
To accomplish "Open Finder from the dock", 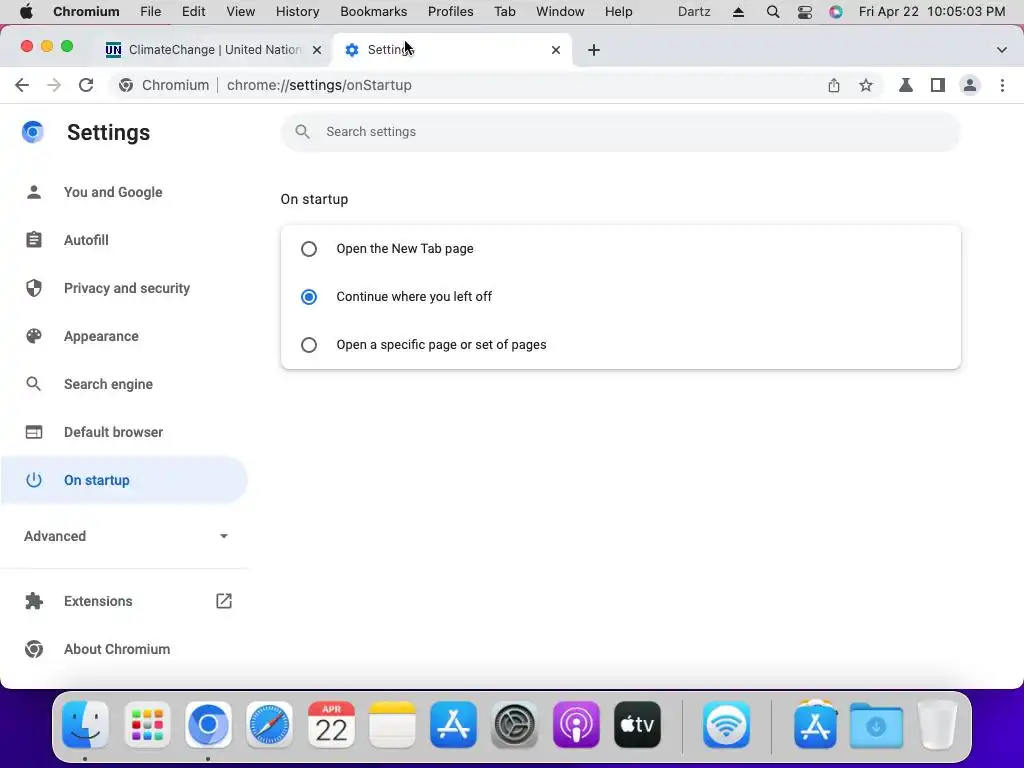I will pyautogui.click(x=86, y=725).
